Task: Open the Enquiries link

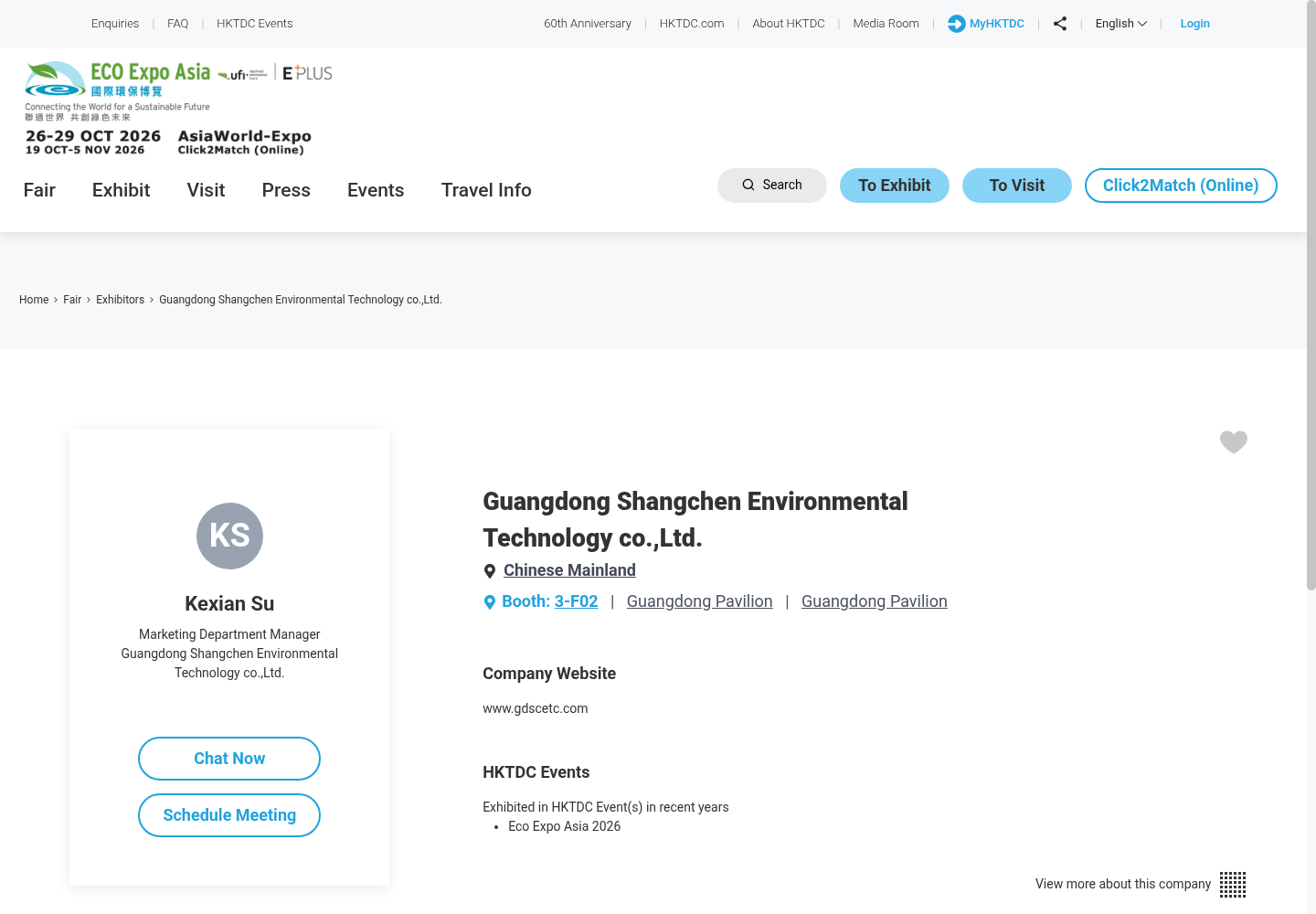Action: click(115, 24)
